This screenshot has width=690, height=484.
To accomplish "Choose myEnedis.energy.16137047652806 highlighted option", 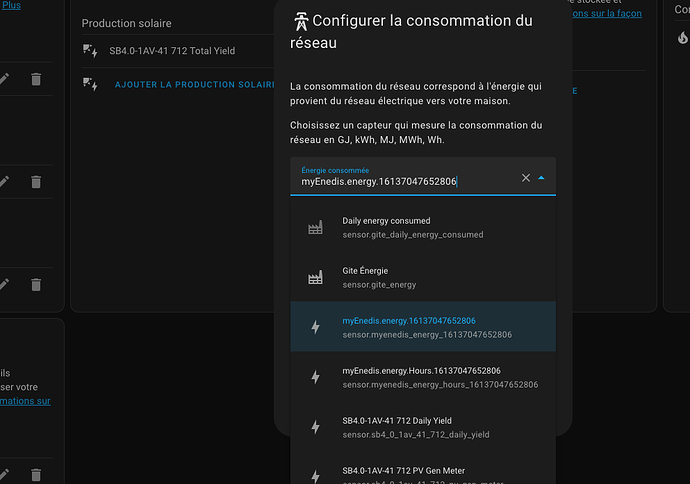I will click(423, 327).
